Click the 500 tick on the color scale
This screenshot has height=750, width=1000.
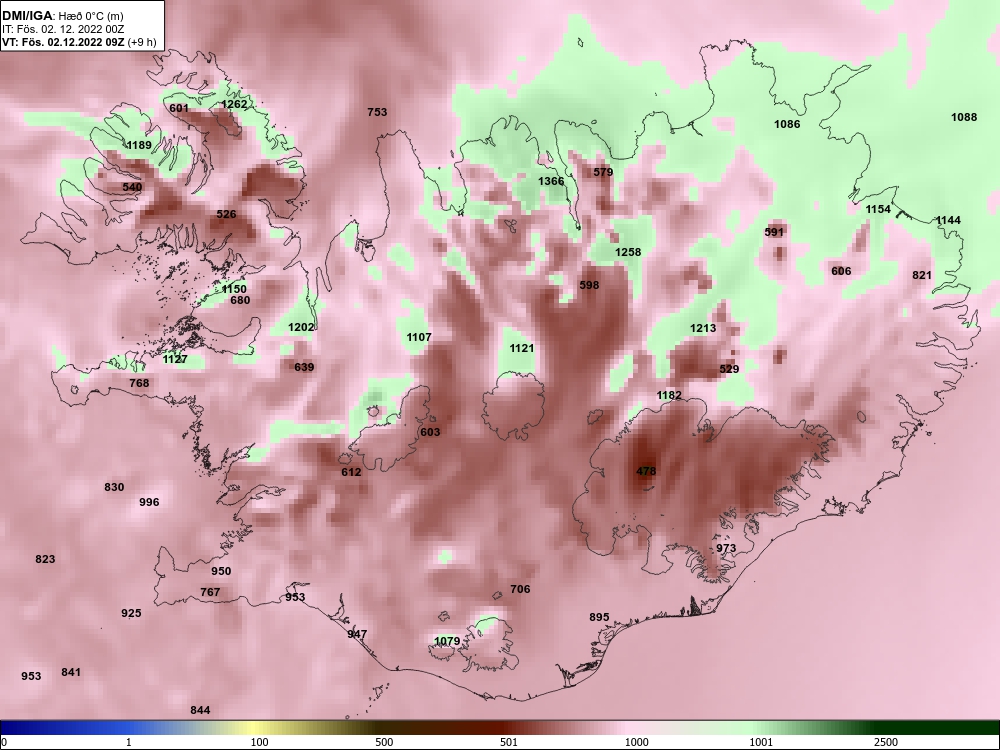pos(384,742)
